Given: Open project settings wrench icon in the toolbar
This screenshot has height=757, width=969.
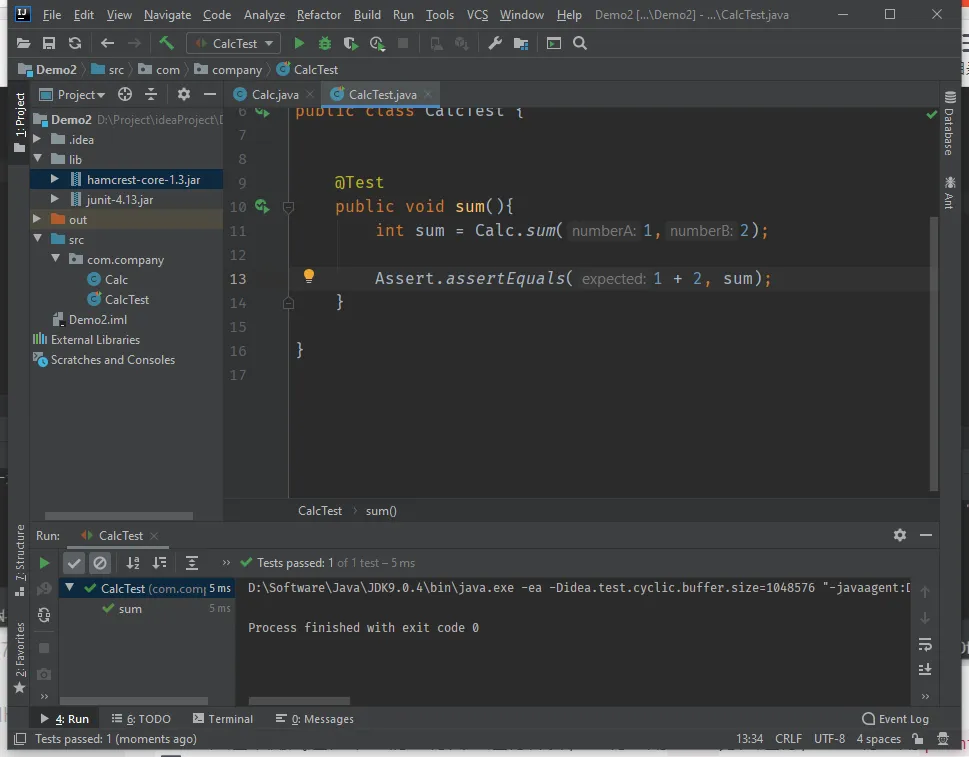Looking at the screenshot, I should click(494, 43).
